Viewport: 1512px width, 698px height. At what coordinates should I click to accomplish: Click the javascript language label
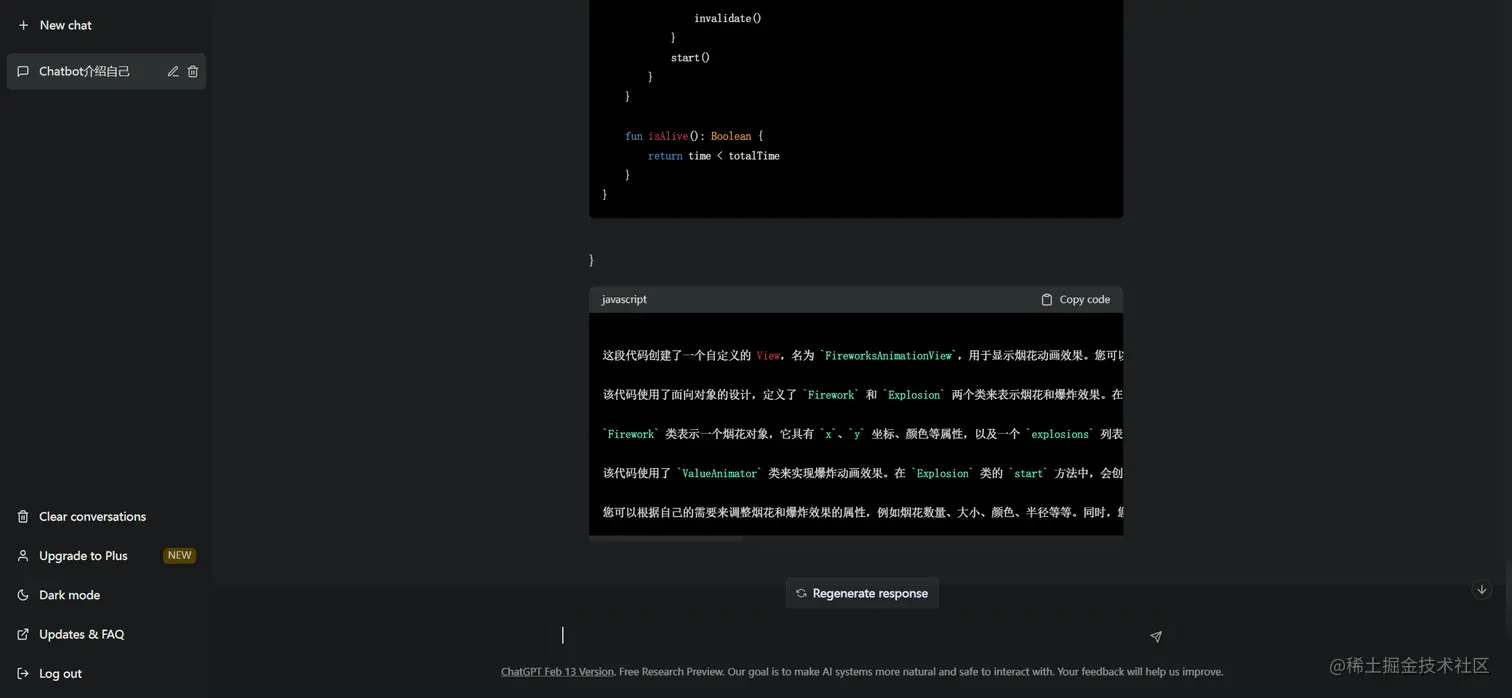pos(624,299)
